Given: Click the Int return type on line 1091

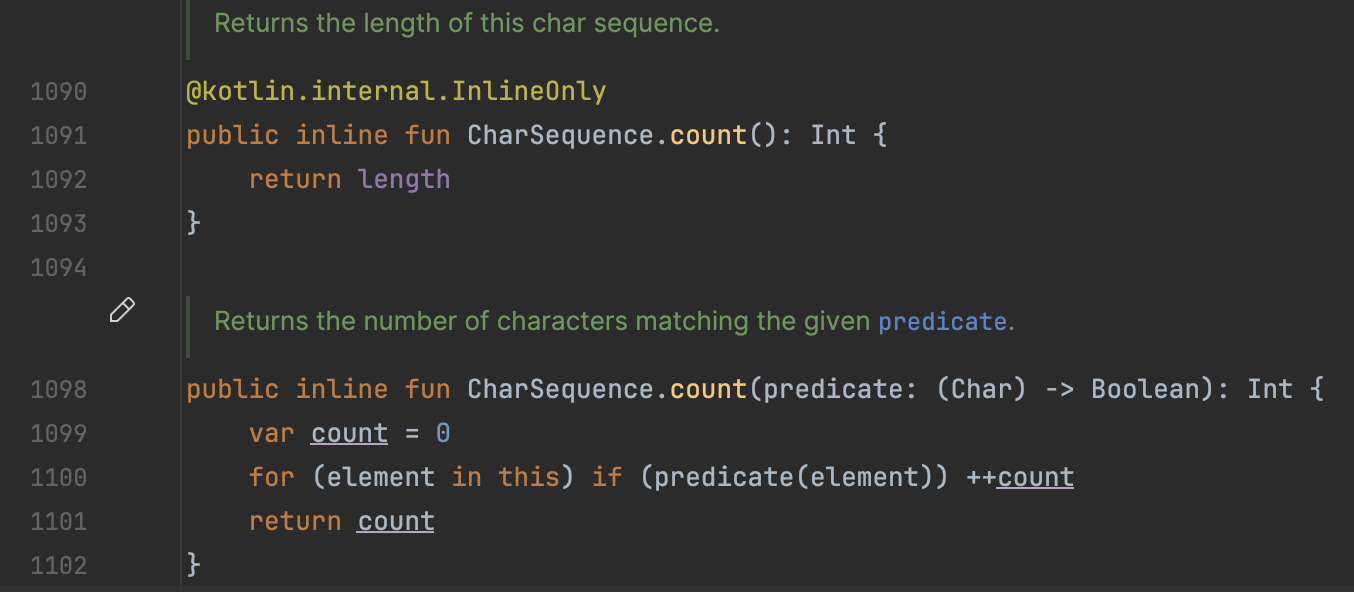Looking at the screenshot, I should pos(834,136).
